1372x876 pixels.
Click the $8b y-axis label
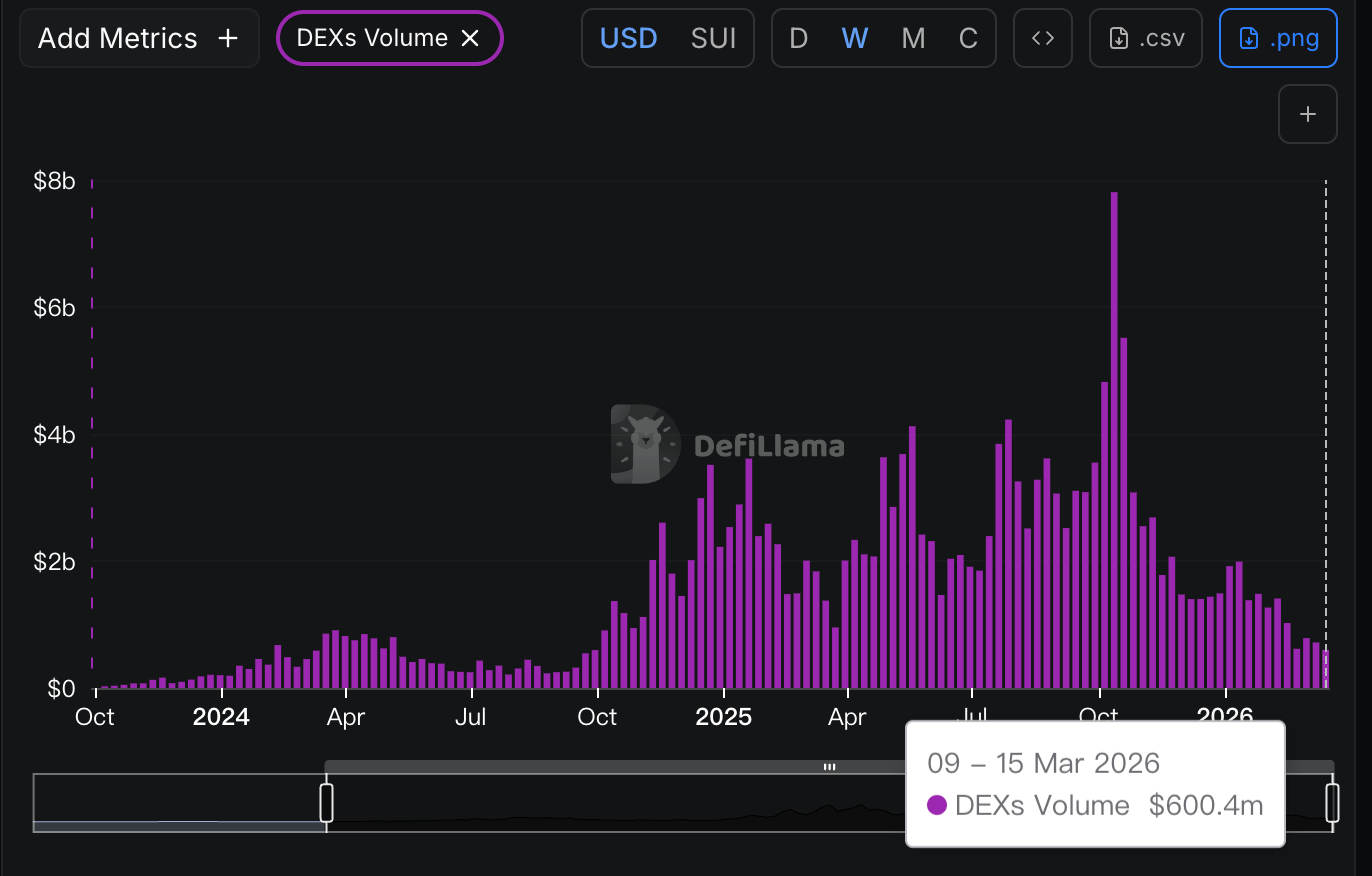coord(54,181)
